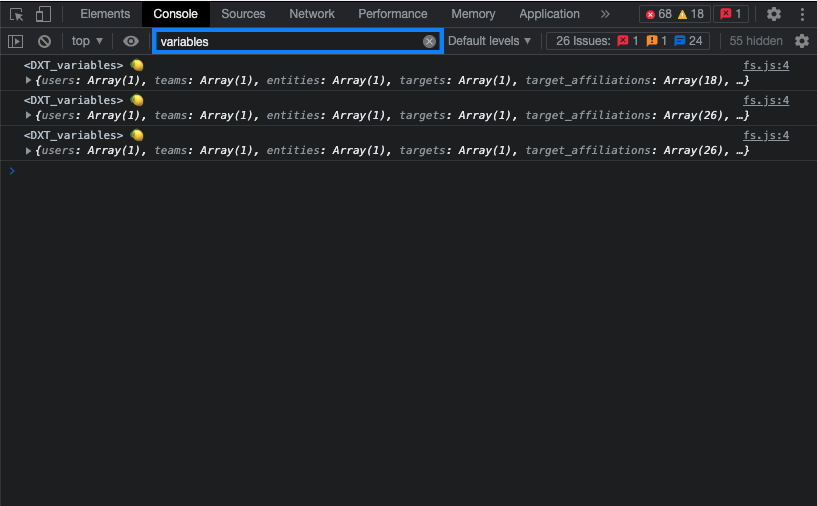Open fs.js:4 link of second log entry
The image size is (817, 506).
[766, 101]
